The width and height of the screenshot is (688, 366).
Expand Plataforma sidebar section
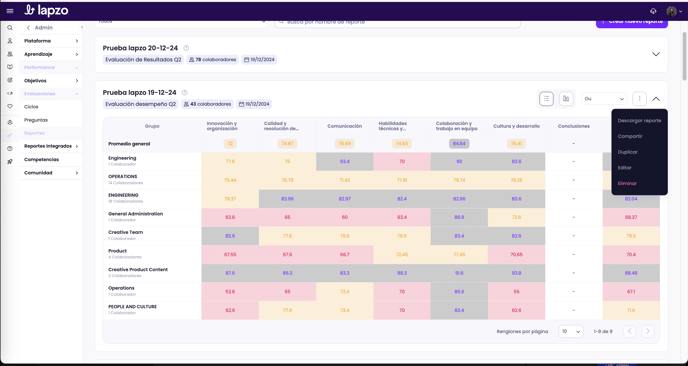(50, 41)
